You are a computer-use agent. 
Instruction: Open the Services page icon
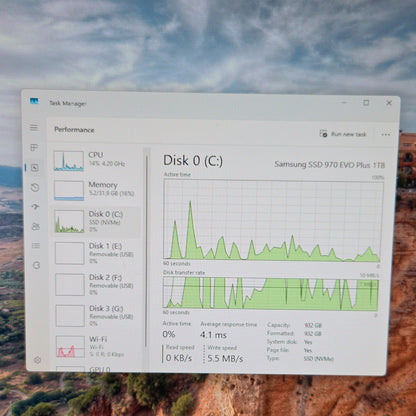pos(36,265)
